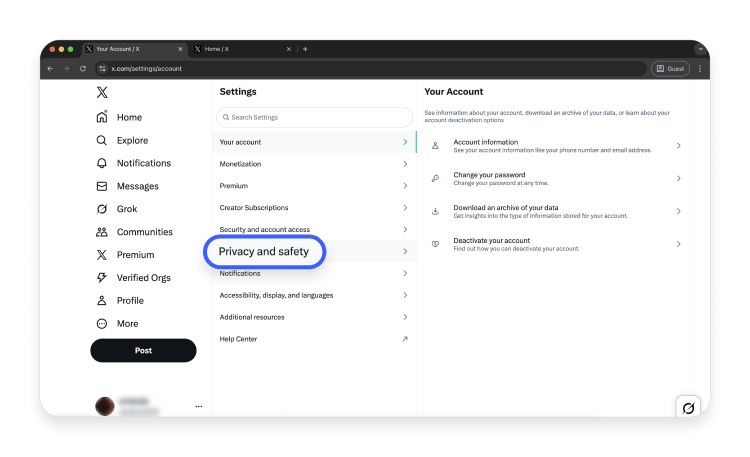Open a new browser tab
Viewport: 750px width, 457px height.
(305, 49)
